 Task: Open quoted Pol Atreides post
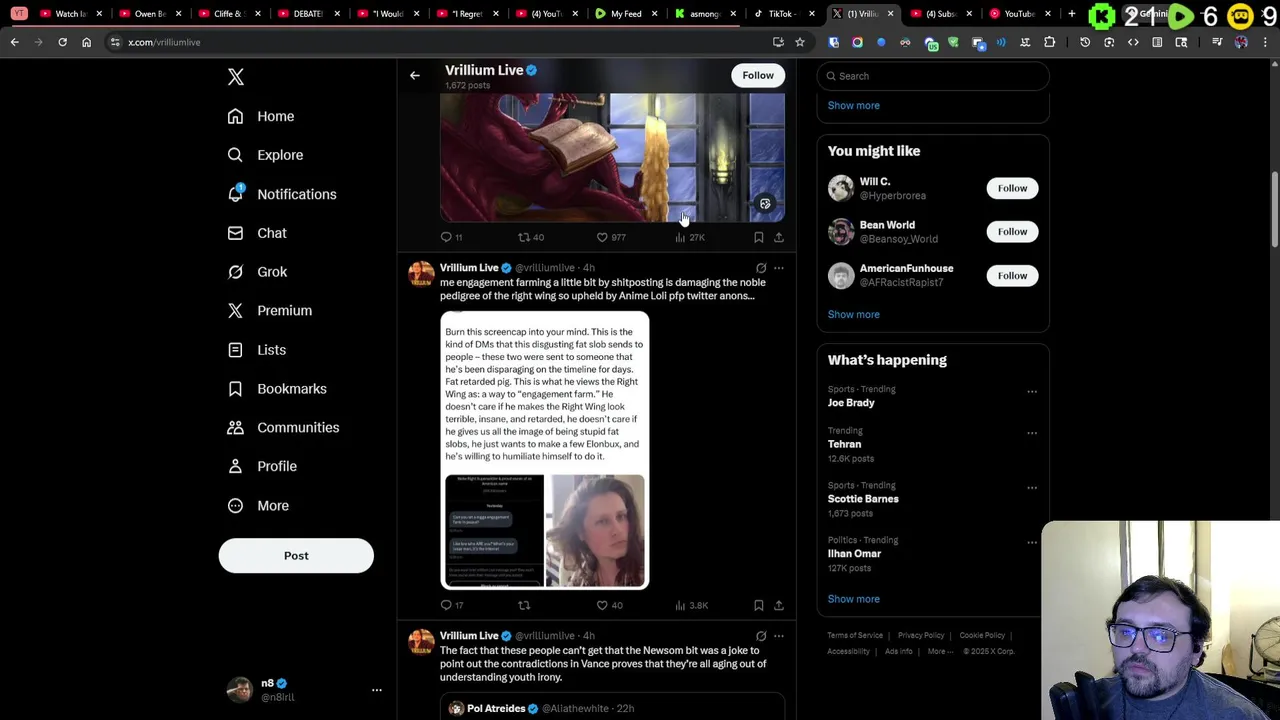pyautogui.click(x=612, y=709)
